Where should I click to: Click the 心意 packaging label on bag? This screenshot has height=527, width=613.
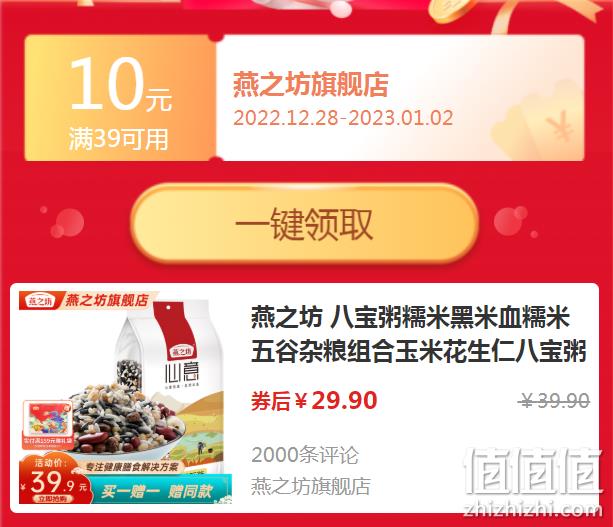181,373
